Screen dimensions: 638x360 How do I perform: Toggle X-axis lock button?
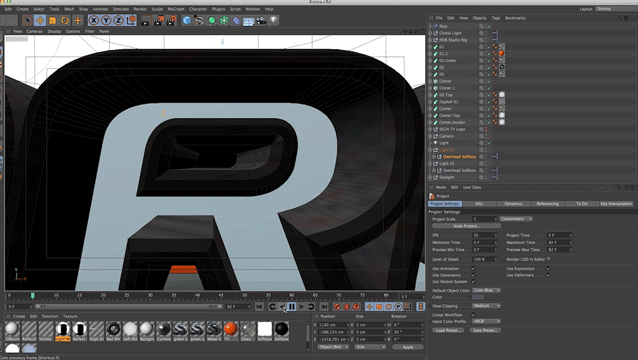point(94,20)
